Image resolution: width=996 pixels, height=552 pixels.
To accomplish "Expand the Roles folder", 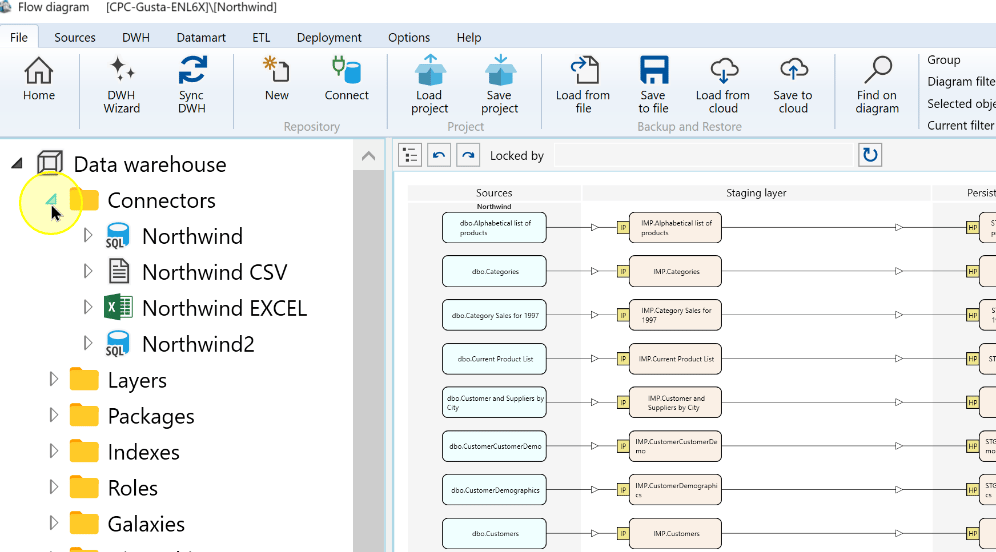I will 53,487.
